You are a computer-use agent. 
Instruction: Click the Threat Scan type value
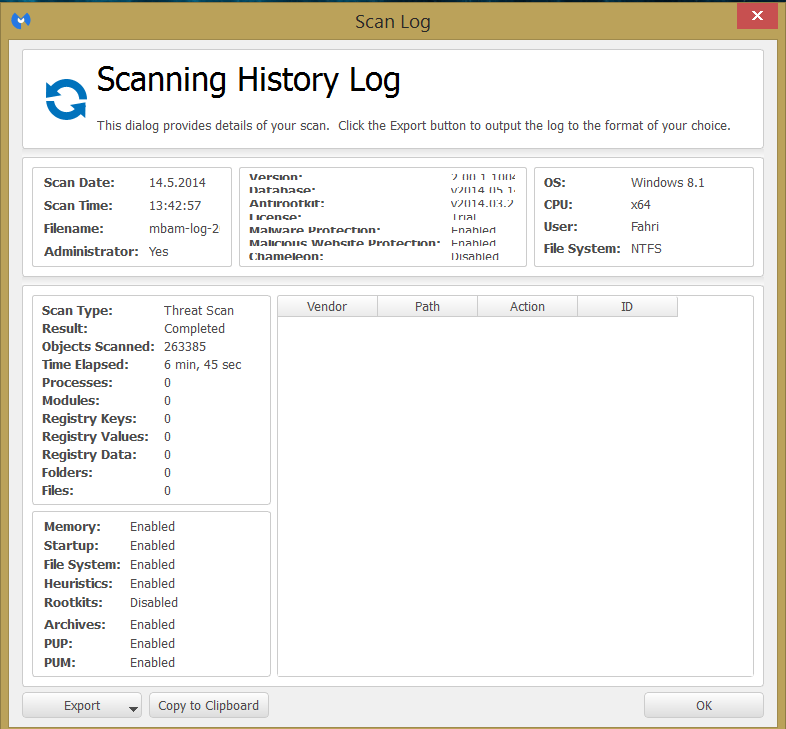pyautogui.click(x=199, y=310)
